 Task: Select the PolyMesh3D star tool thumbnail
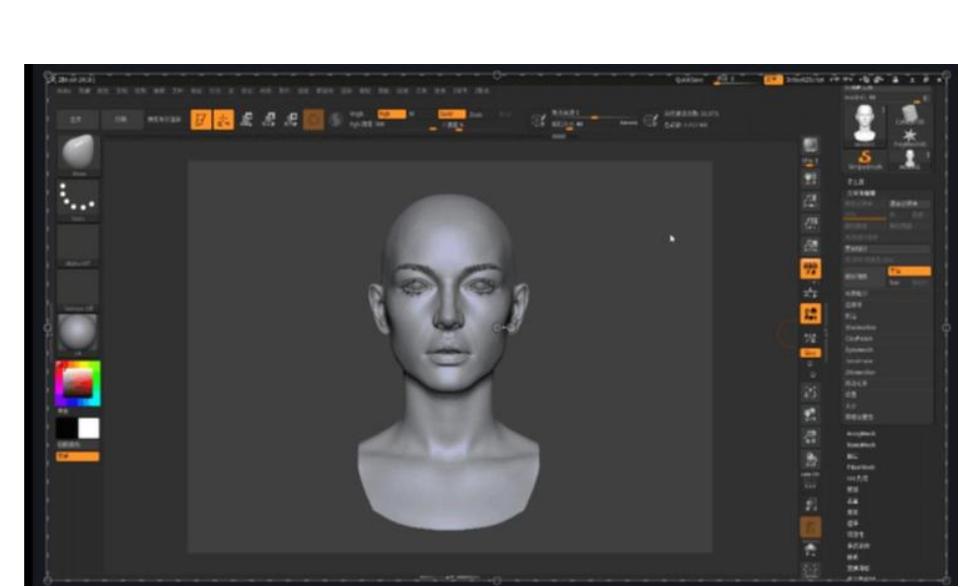pyautogui.click(x=910, y=137)
